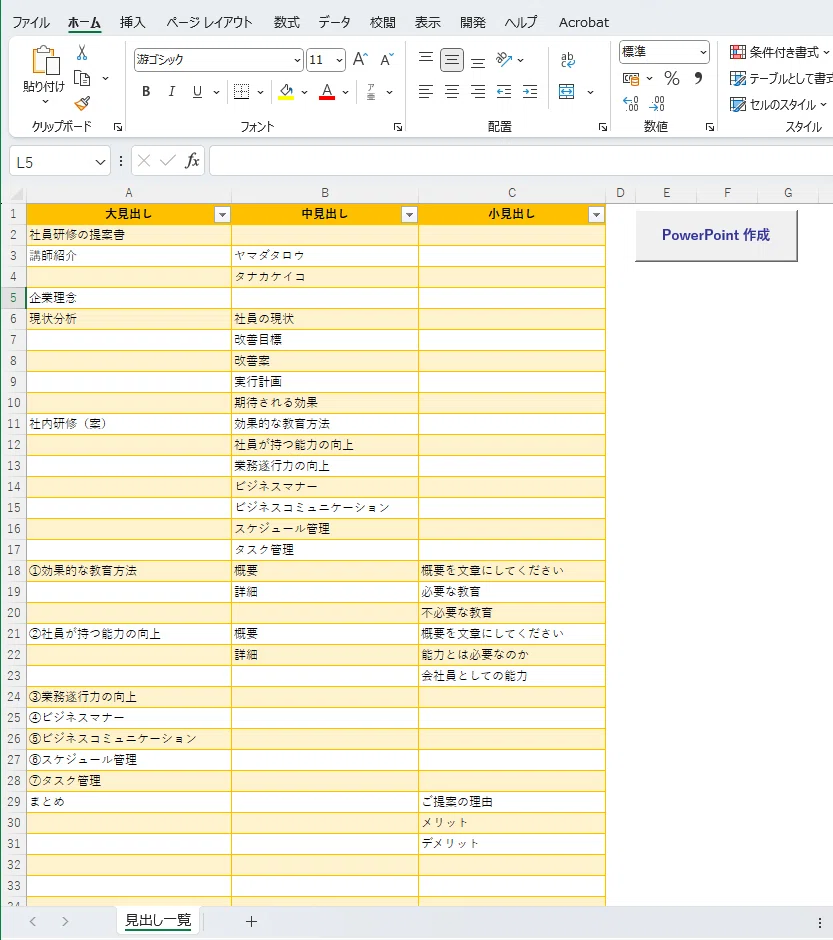
Task: Toggle top vertical alignment
Action: point(426,59)
